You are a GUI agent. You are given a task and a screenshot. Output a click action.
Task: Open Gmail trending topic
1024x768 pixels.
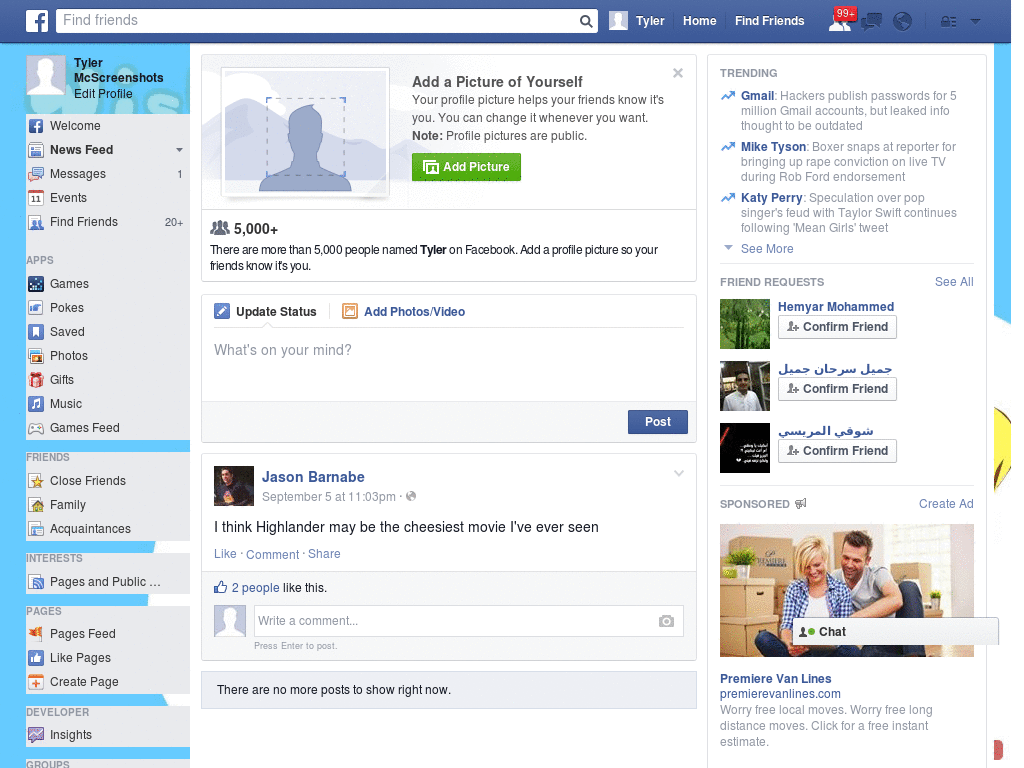click(758, 96)
